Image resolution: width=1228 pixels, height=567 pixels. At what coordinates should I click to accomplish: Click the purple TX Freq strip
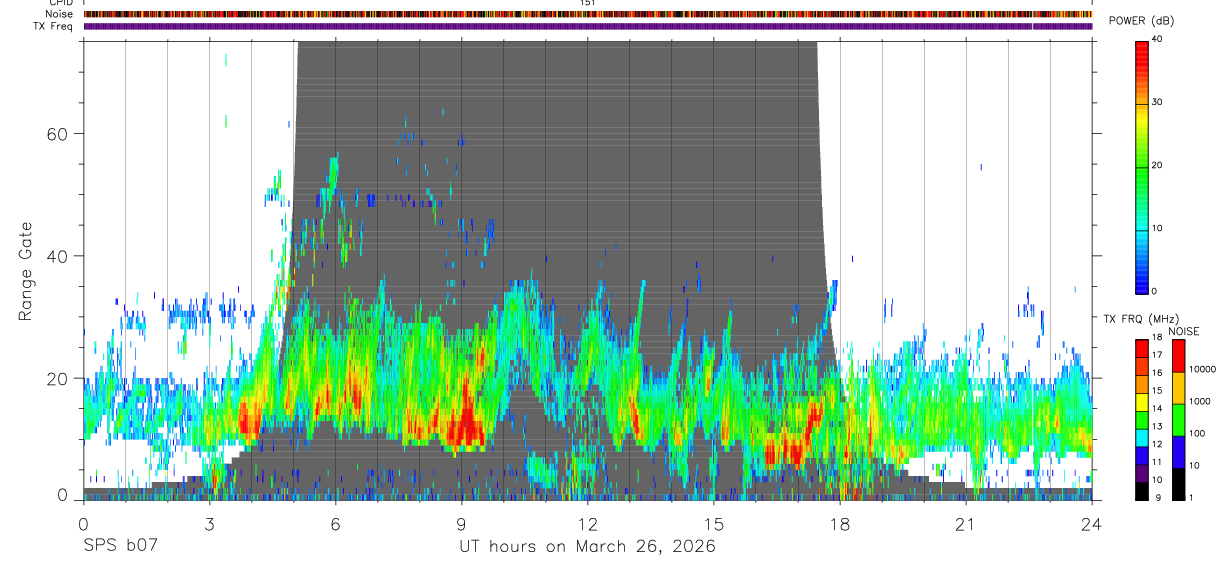click(588, 26)
